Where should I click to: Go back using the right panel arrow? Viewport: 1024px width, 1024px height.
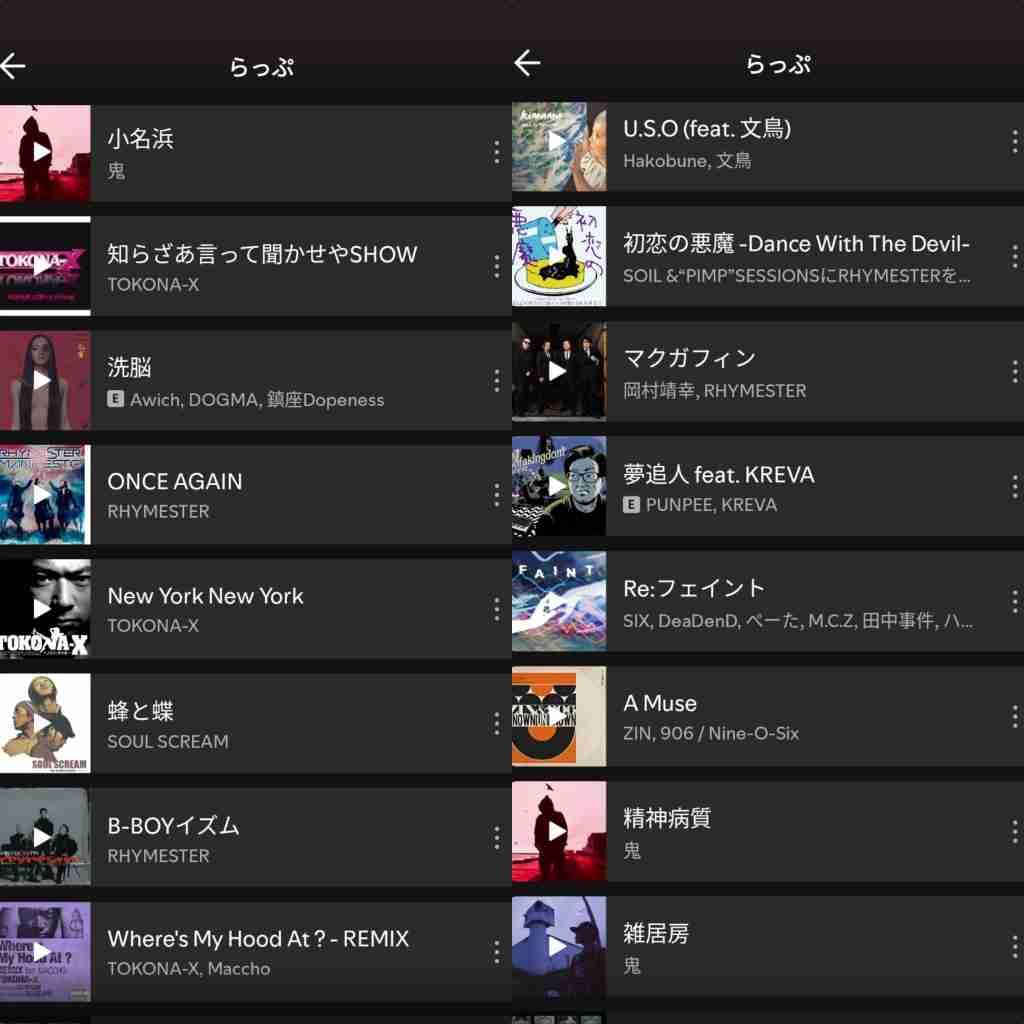point(527,63)
